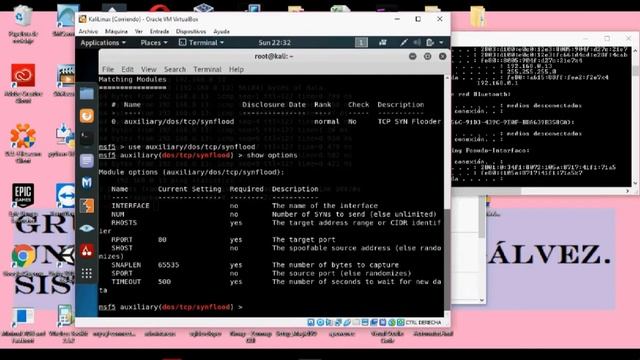Open the terminal's File menu
Viewport: 640px width, 360px height.
[x=108, y=69]
